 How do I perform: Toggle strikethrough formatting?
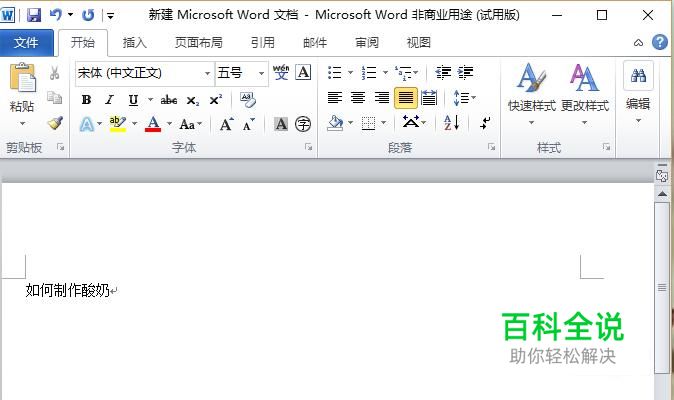click(168, 100)
